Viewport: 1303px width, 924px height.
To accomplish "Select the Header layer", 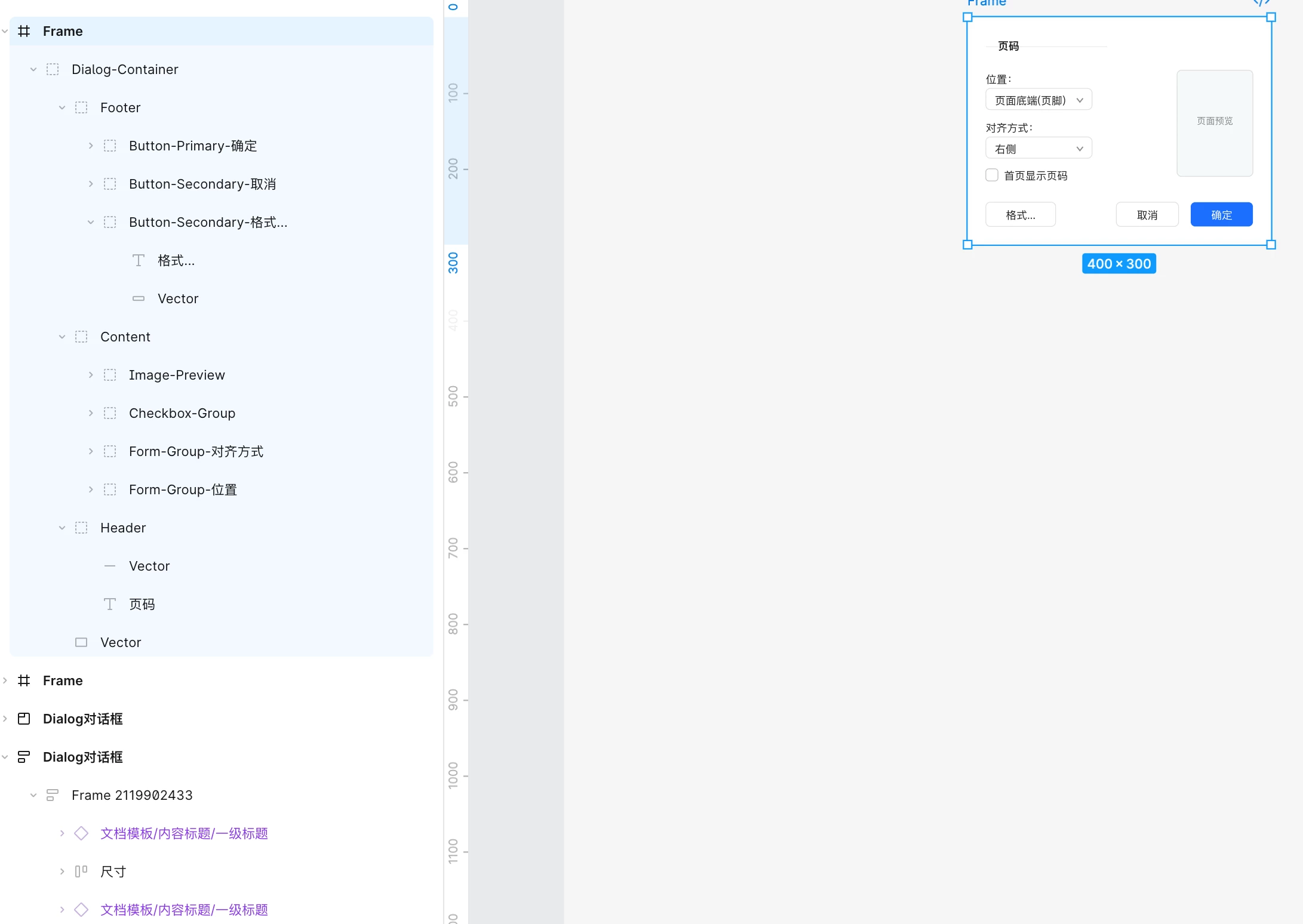I will 123,528.
